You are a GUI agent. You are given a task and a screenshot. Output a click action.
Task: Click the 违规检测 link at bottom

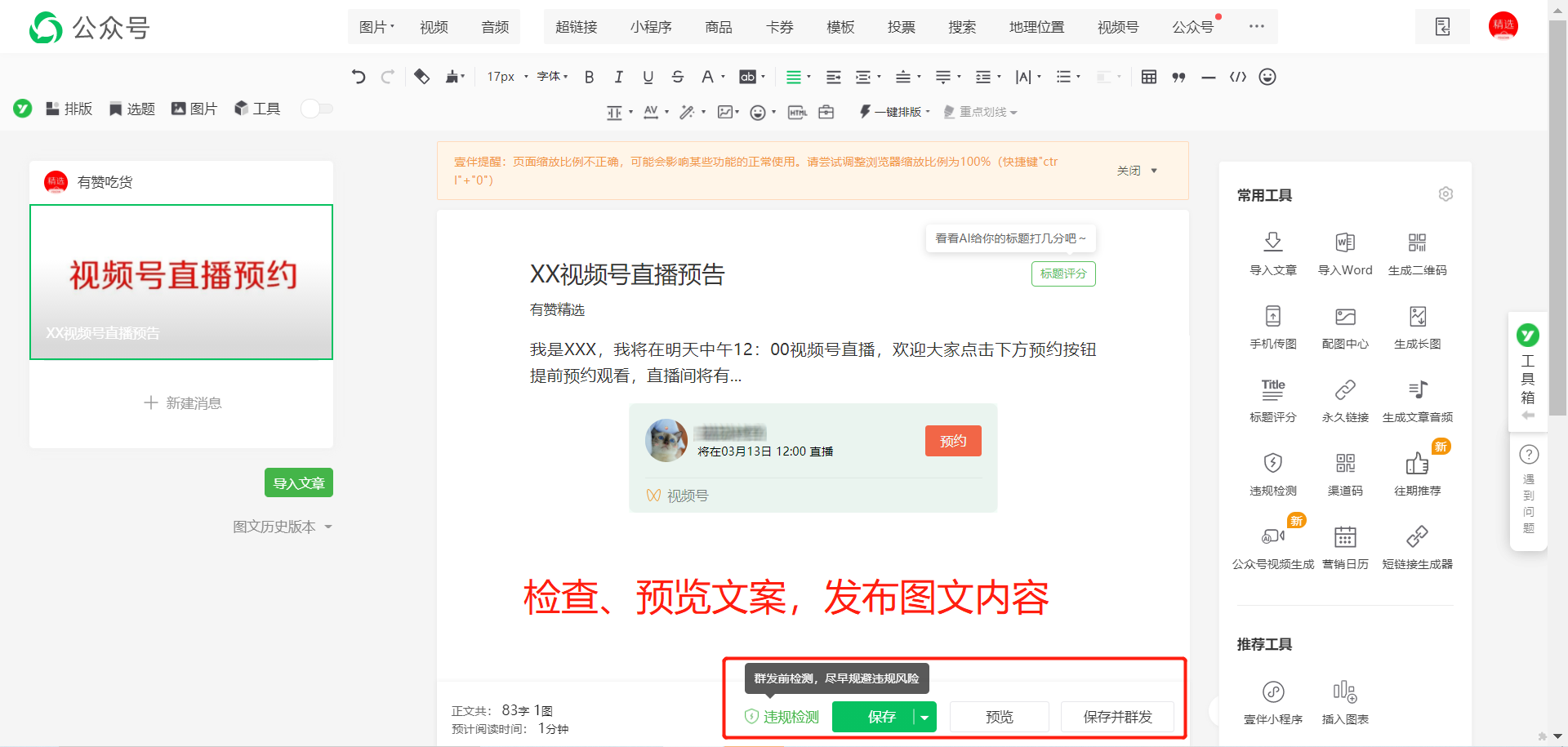[x=782, y=717]
